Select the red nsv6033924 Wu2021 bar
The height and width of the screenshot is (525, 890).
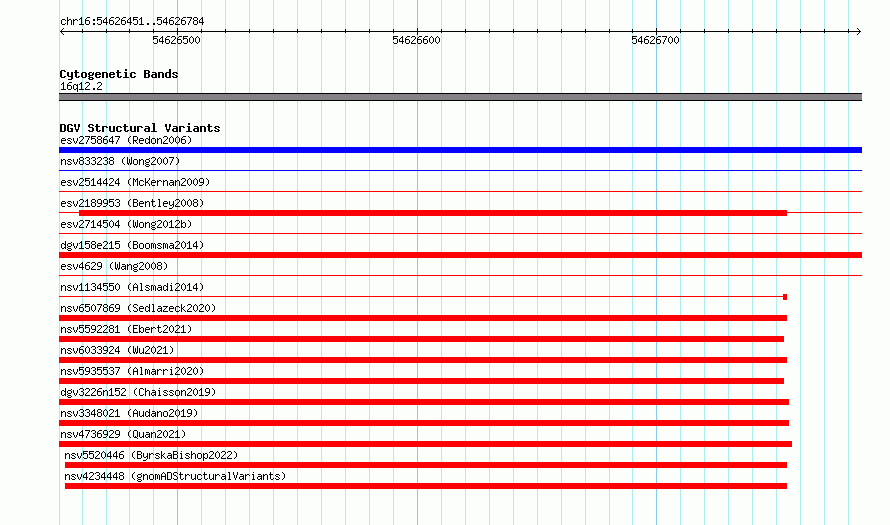[423, 360]
